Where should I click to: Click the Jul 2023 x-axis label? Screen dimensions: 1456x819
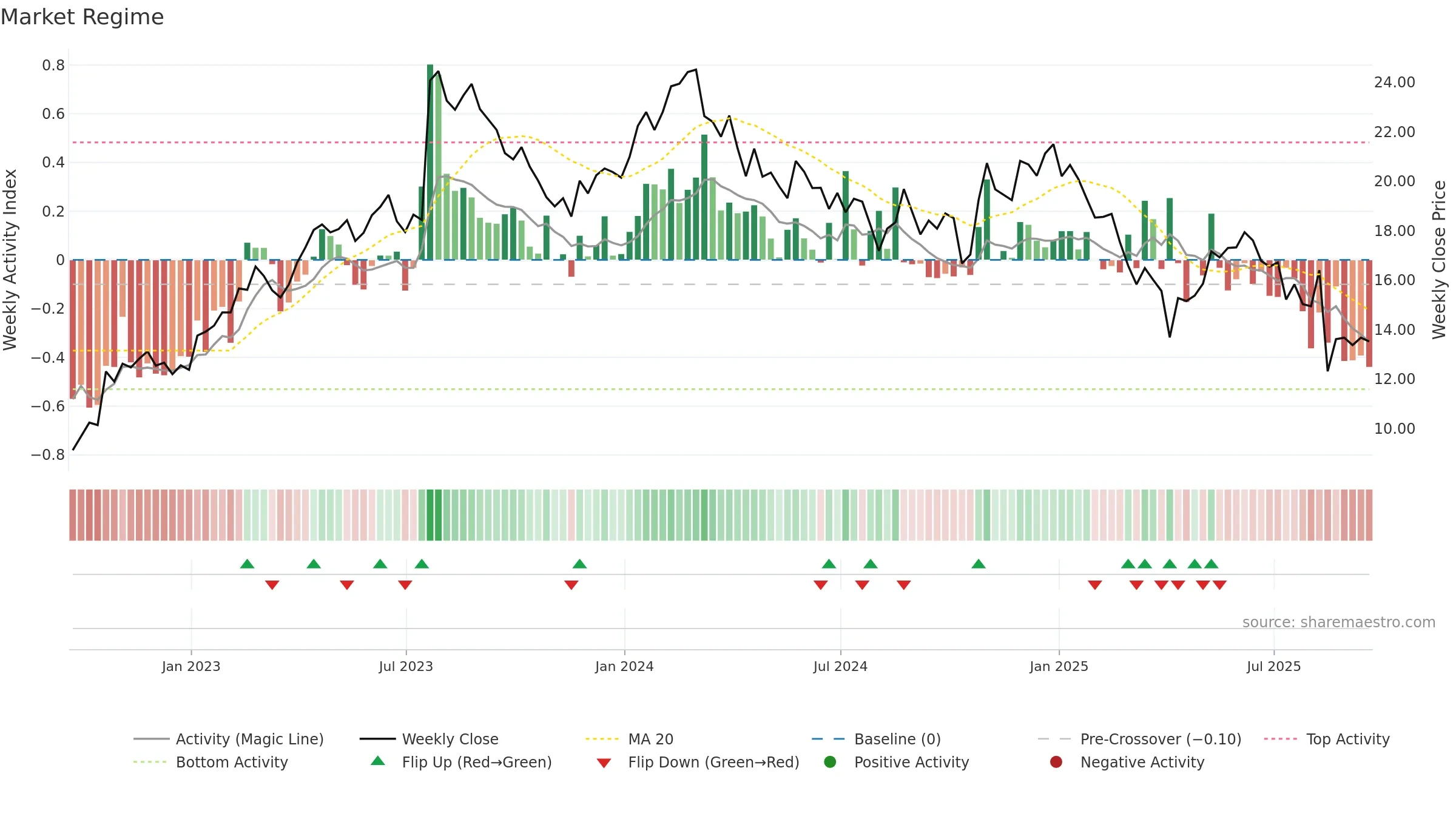[x=406, y=666]
